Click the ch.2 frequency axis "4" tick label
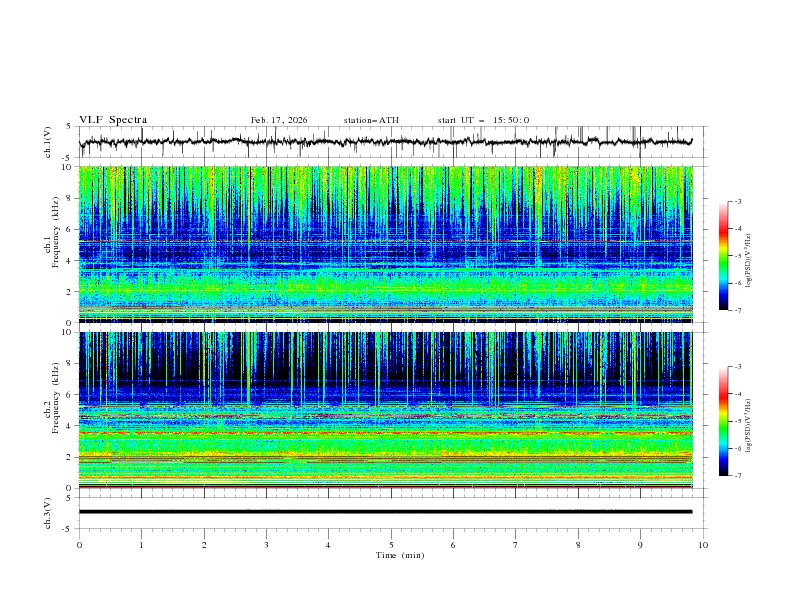Image resolution: width=792 pixels, height=612 pixels. [x=70, y=426]
